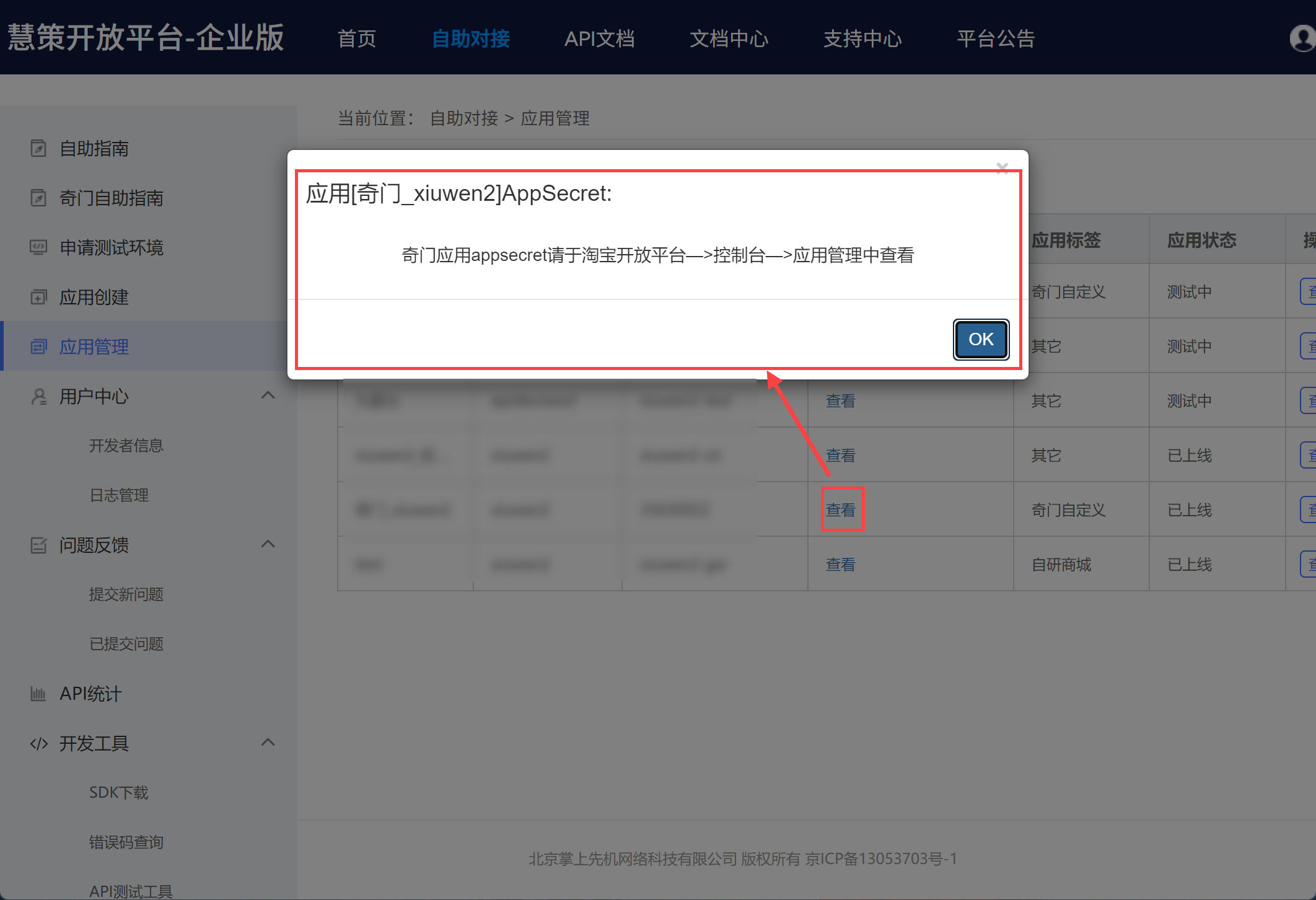This screenshot has width=1316, height=900.
Task: Click the 应用创建 plus icon
Action: (38, 298)
